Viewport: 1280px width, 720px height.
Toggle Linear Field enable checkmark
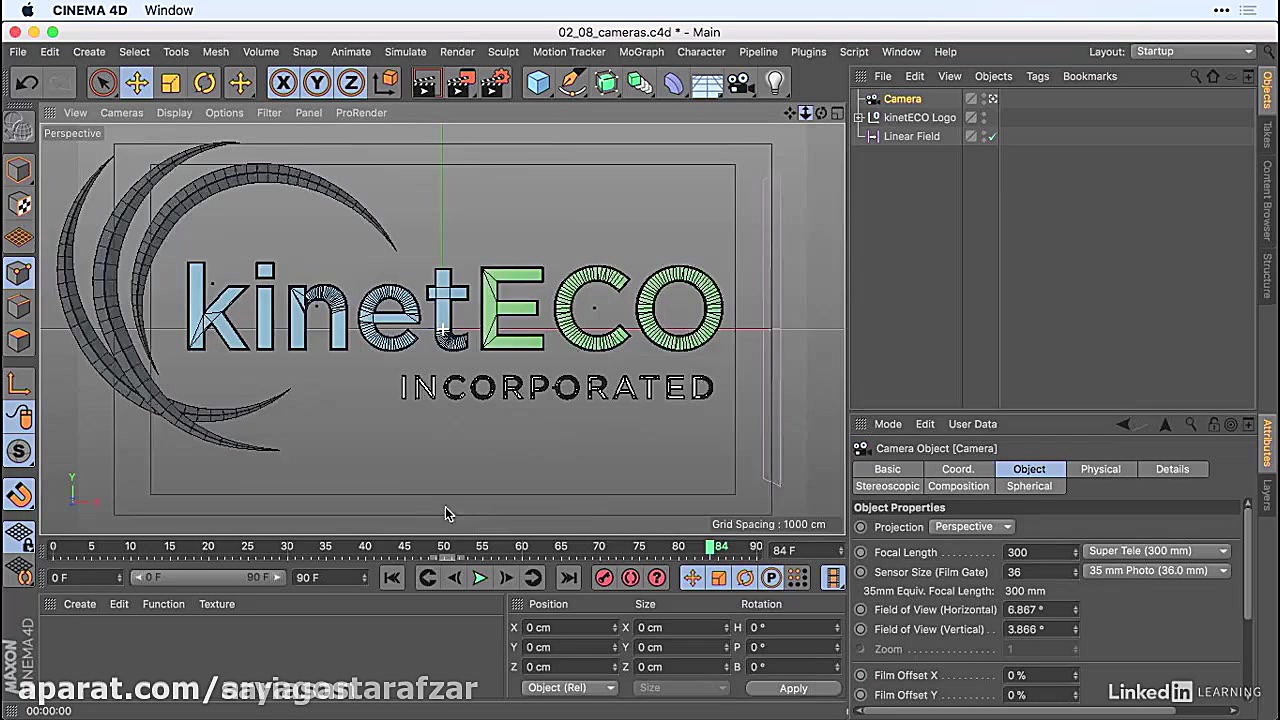point(992,136)
